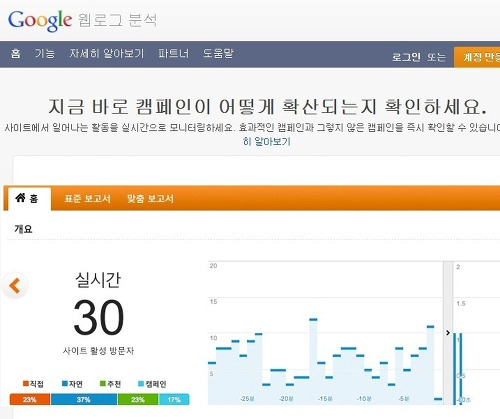Open the 도움말 navigation item

point(218,53)
